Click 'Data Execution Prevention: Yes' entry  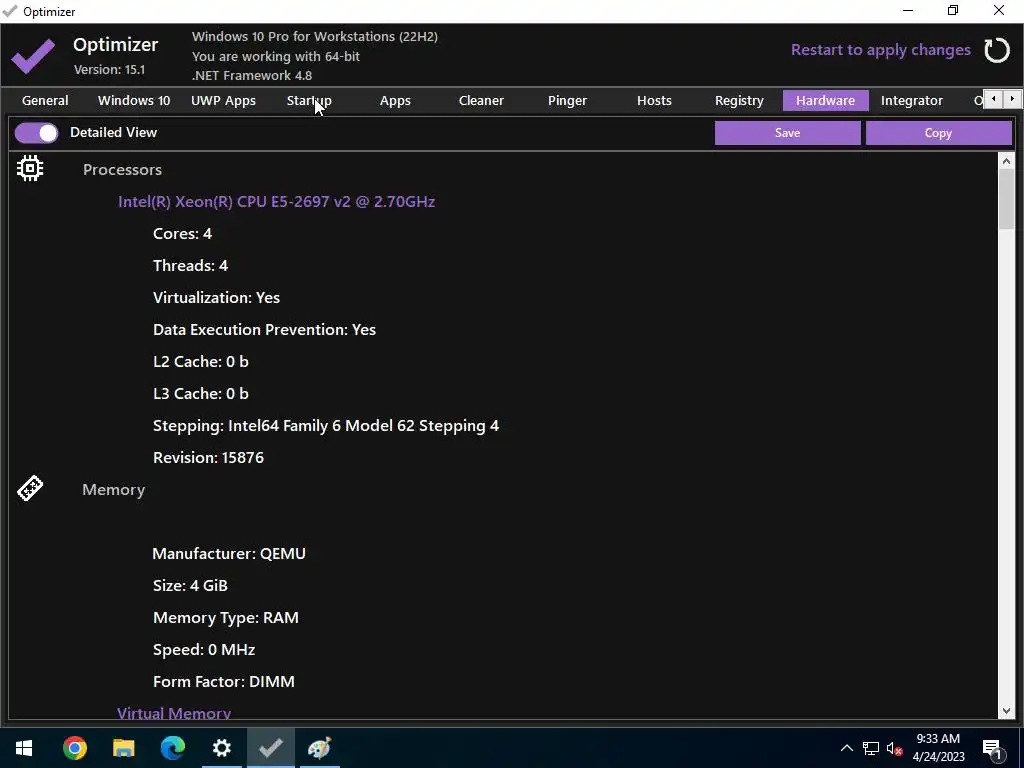[x=264, y=330]
